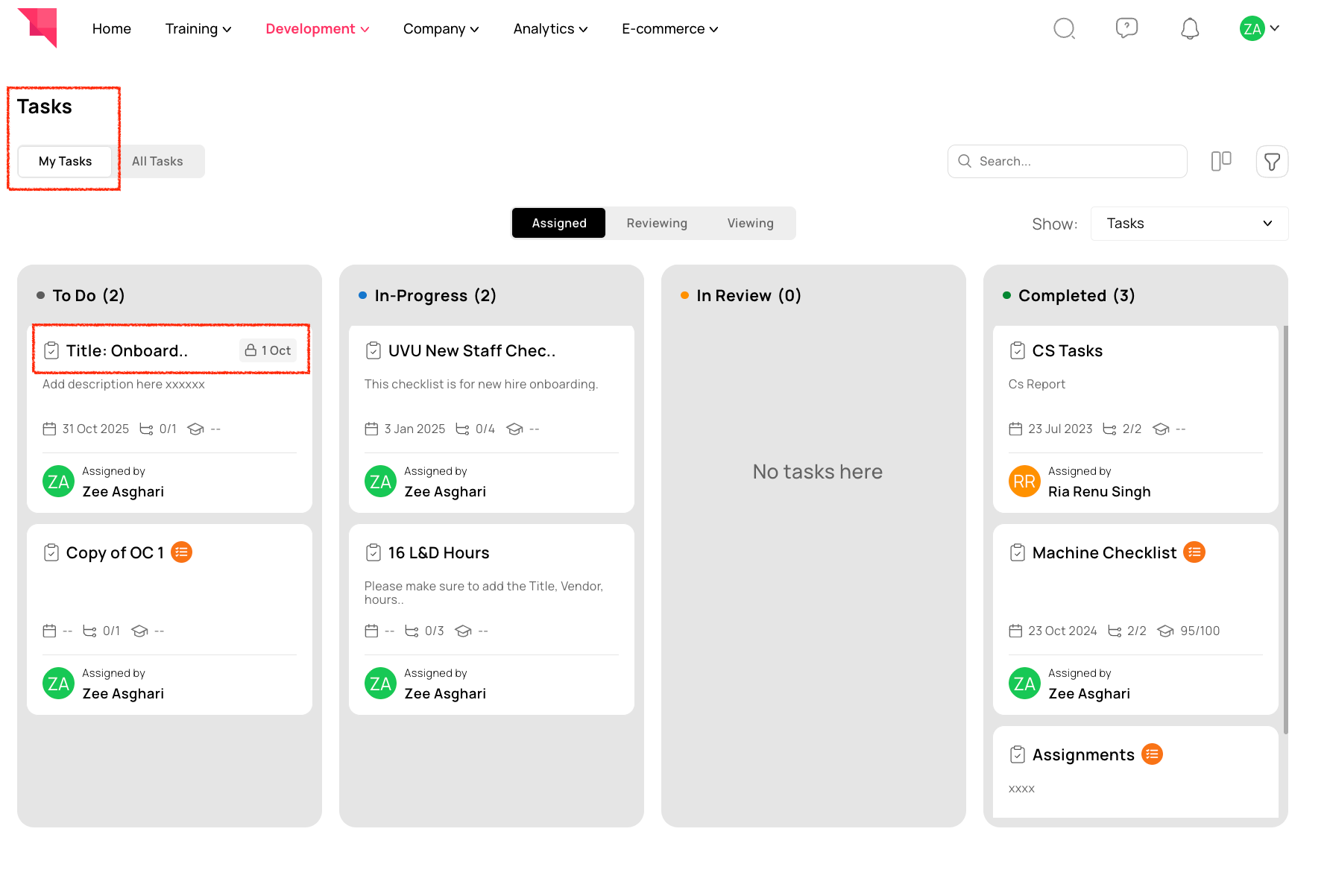Click the orange checklist badge on Copy of OC 1
Viewport: 1330px width, 896px height.
click(181, 552)
